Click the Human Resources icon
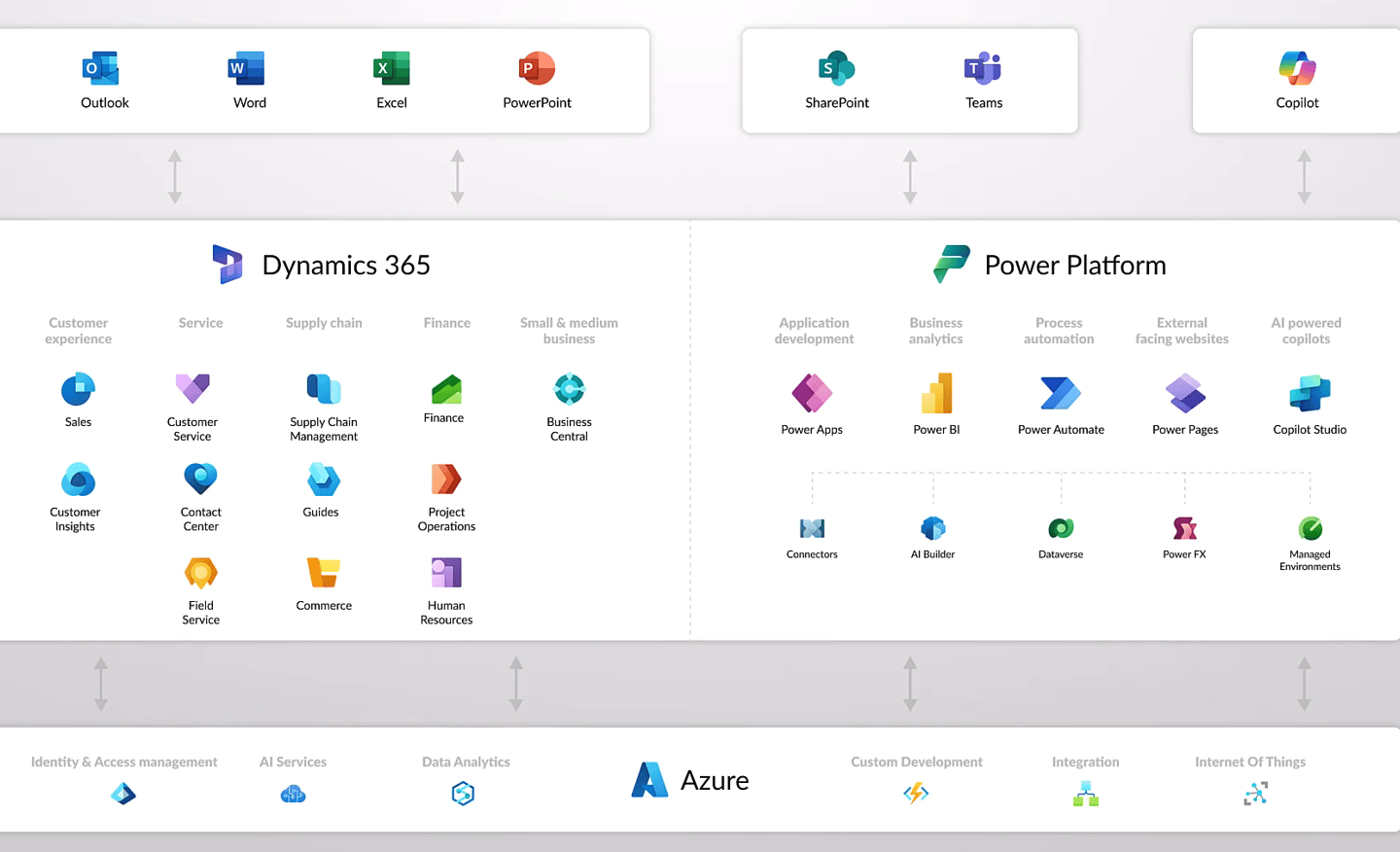 pyautogui.click(x=446, y=573)
